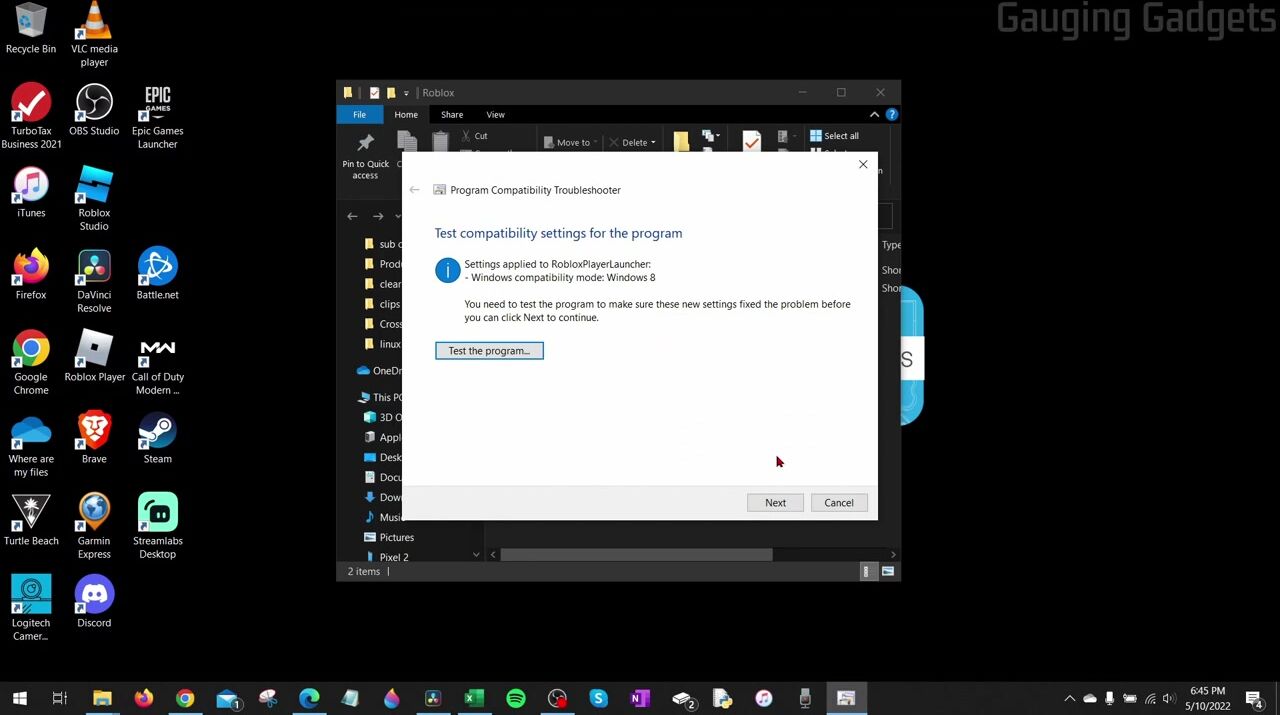
Task: Select the Epic Games Launcher icon
Action: (x=157, y=117)
